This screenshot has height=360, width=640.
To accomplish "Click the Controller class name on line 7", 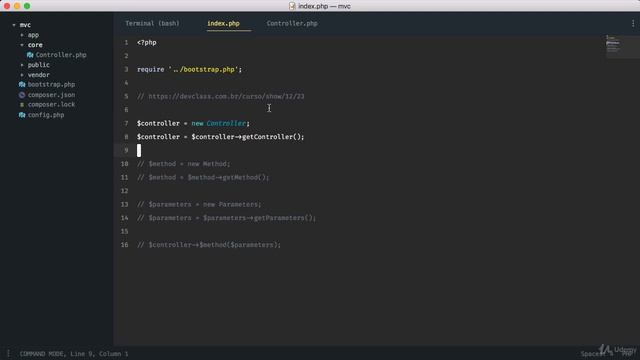I will click(x=226, y=123).
